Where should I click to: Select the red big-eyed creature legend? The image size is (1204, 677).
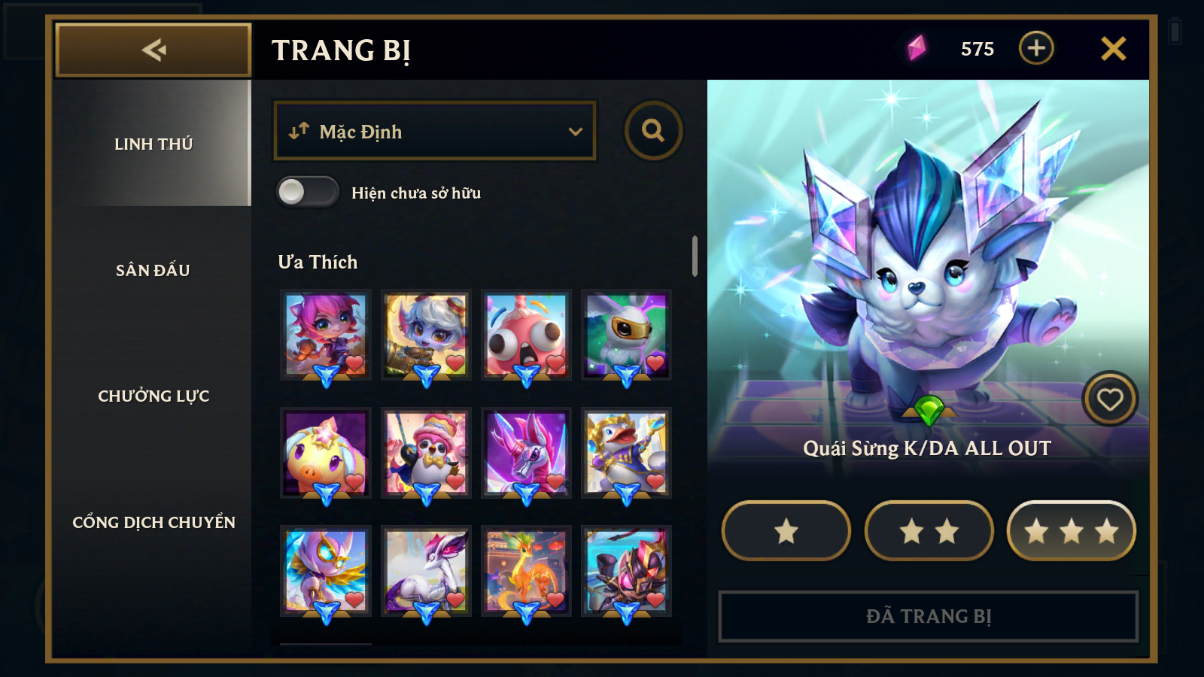(526, 335)
